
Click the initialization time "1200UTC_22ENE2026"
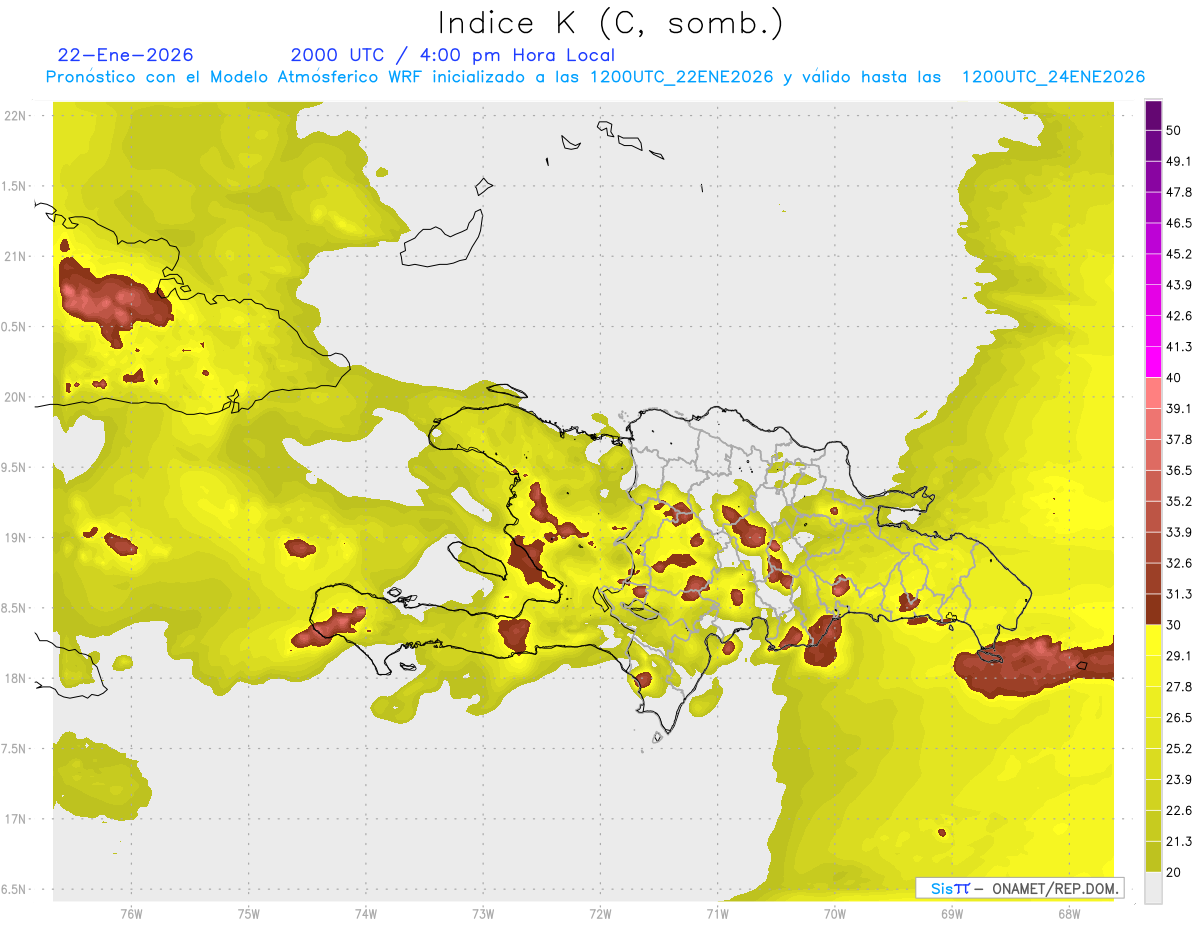click(681, 77)
